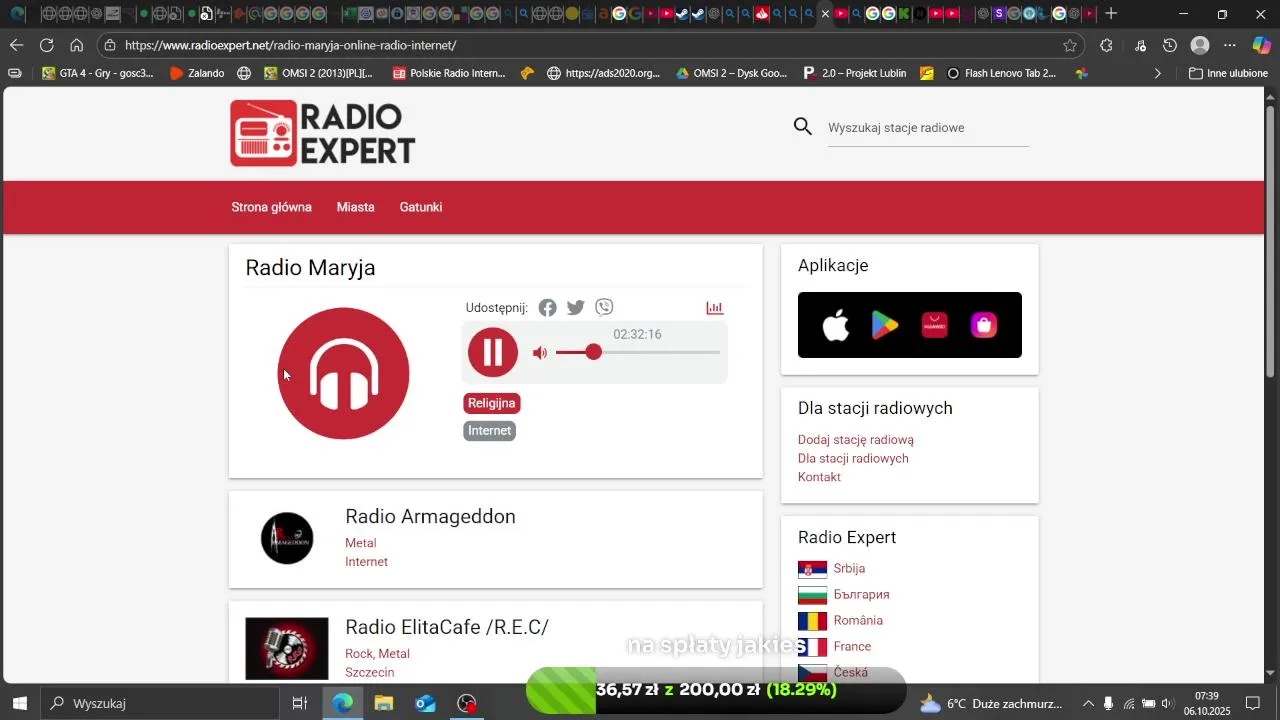Click the address bar URL
Screen dimensions: 1280x720
[x=290, y=45]
